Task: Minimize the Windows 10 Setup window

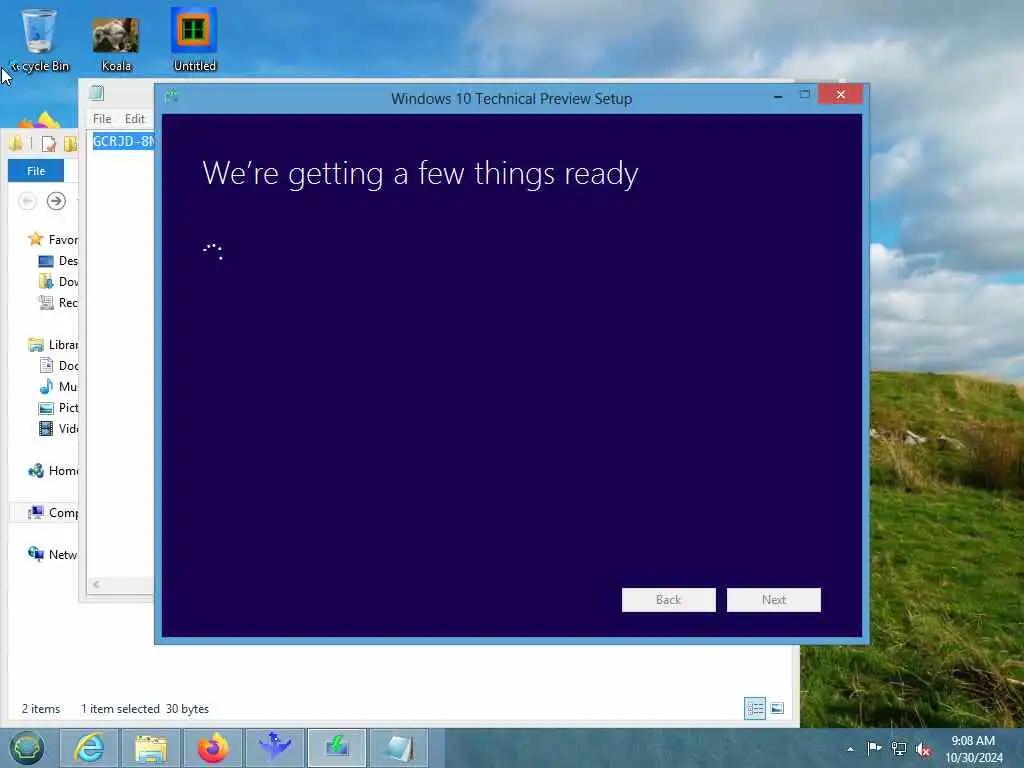Action: (x=778, y=96)
